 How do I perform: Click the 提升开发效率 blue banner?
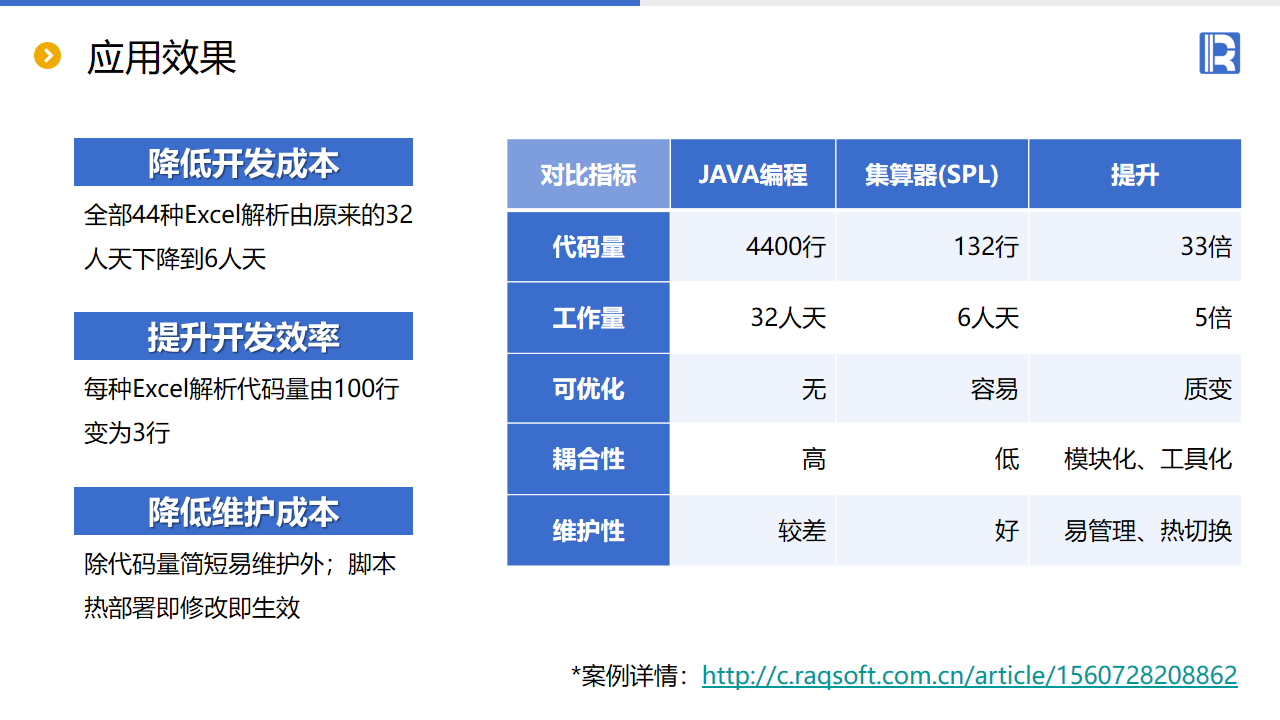pyautogui.click(x=243, y=336)
